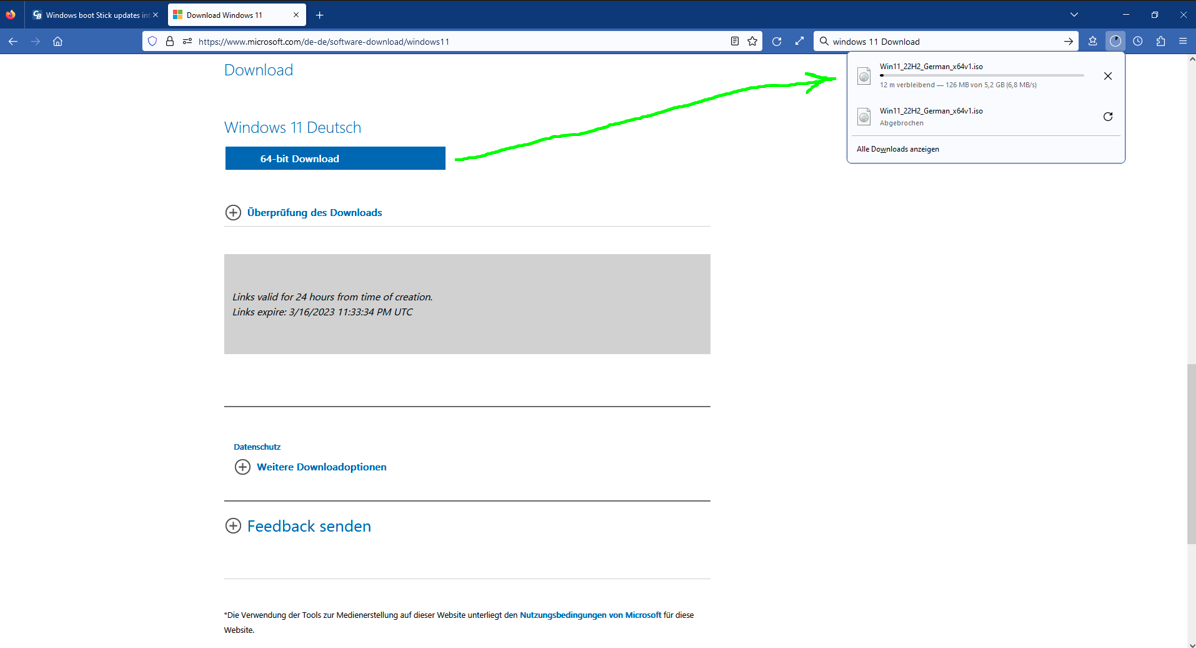
Task: Open the extensions puzzle icon
Action: click(1161, 41)
